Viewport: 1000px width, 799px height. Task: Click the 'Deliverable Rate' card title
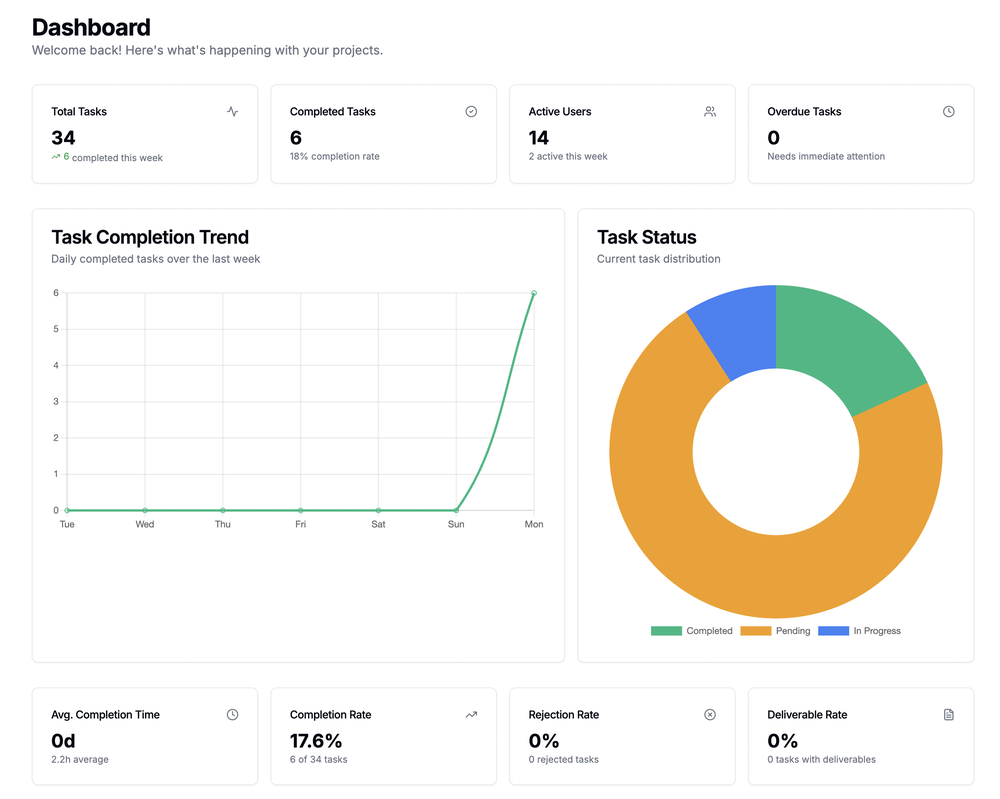point(807,715)
